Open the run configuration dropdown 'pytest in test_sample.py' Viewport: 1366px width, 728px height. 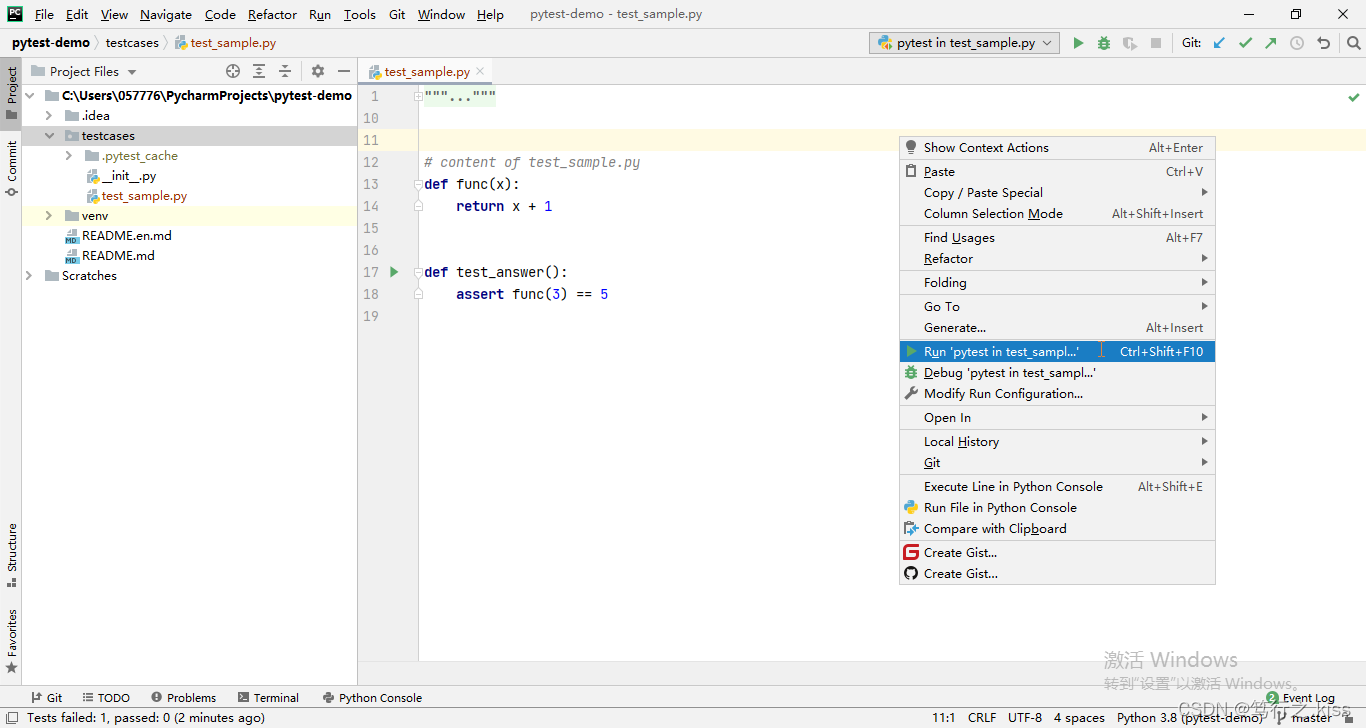pos(965,43)
